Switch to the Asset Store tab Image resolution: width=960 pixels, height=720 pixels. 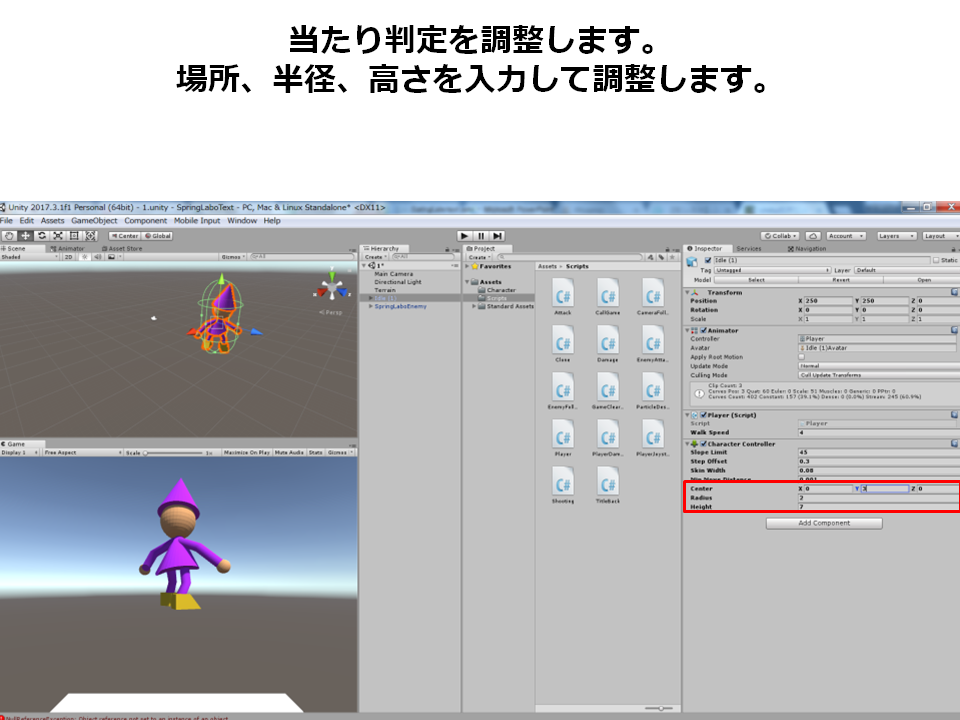[x=122, y=249]
